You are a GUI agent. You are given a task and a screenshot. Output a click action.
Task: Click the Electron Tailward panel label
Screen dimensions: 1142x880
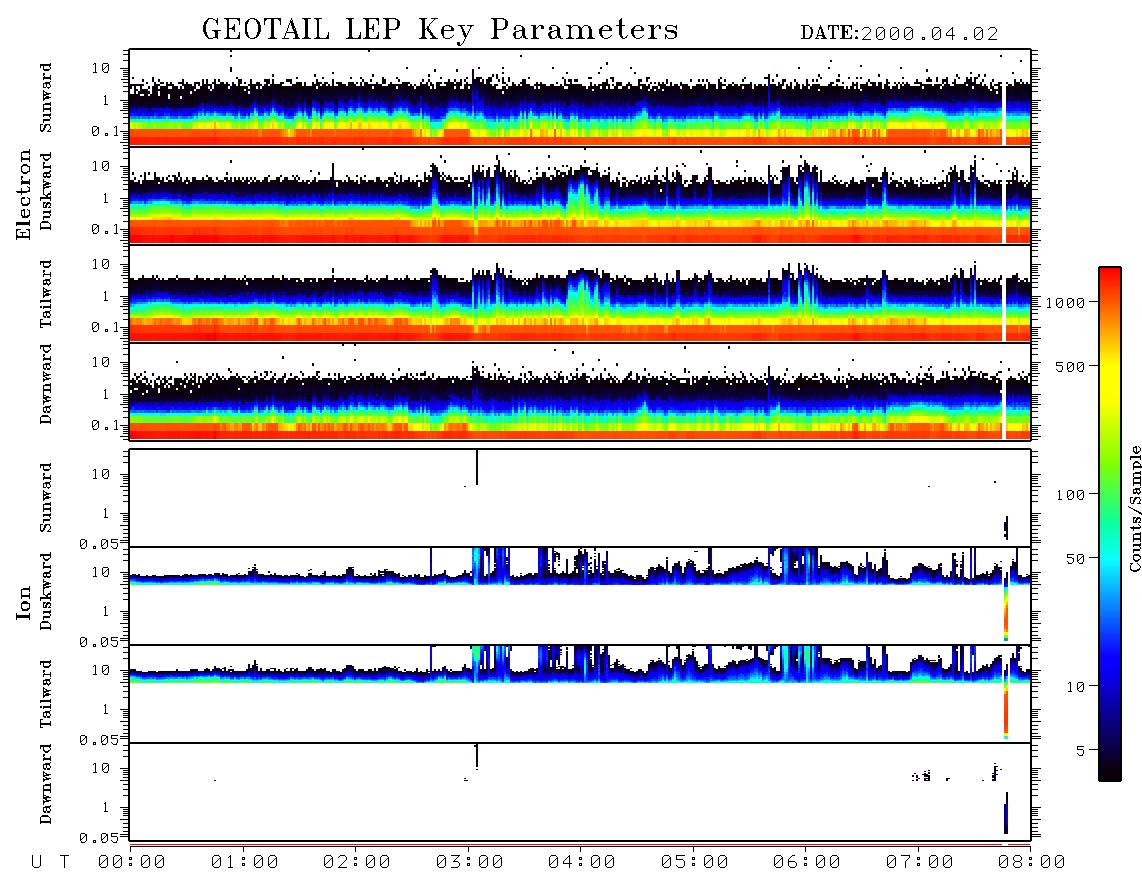pyautogui.click(x=46, y=294)
